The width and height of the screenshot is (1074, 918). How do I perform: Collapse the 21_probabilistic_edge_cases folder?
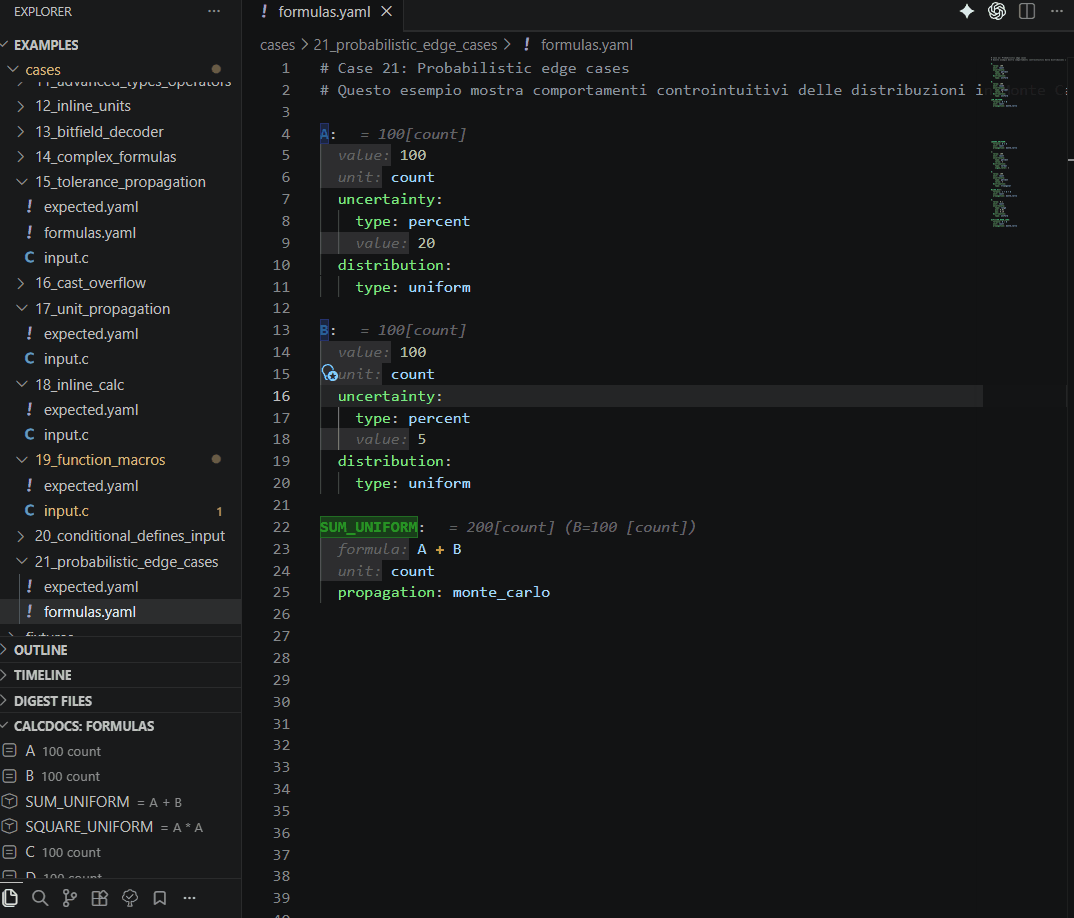(22, 561)
